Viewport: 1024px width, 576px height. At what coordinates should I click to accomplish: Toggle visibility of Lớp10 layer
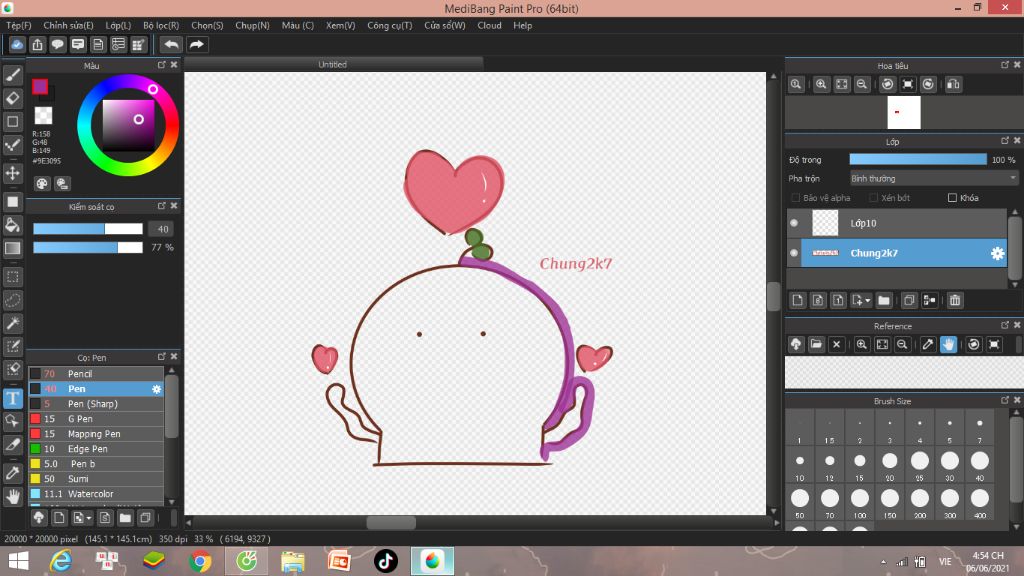(x=794, y=223)
